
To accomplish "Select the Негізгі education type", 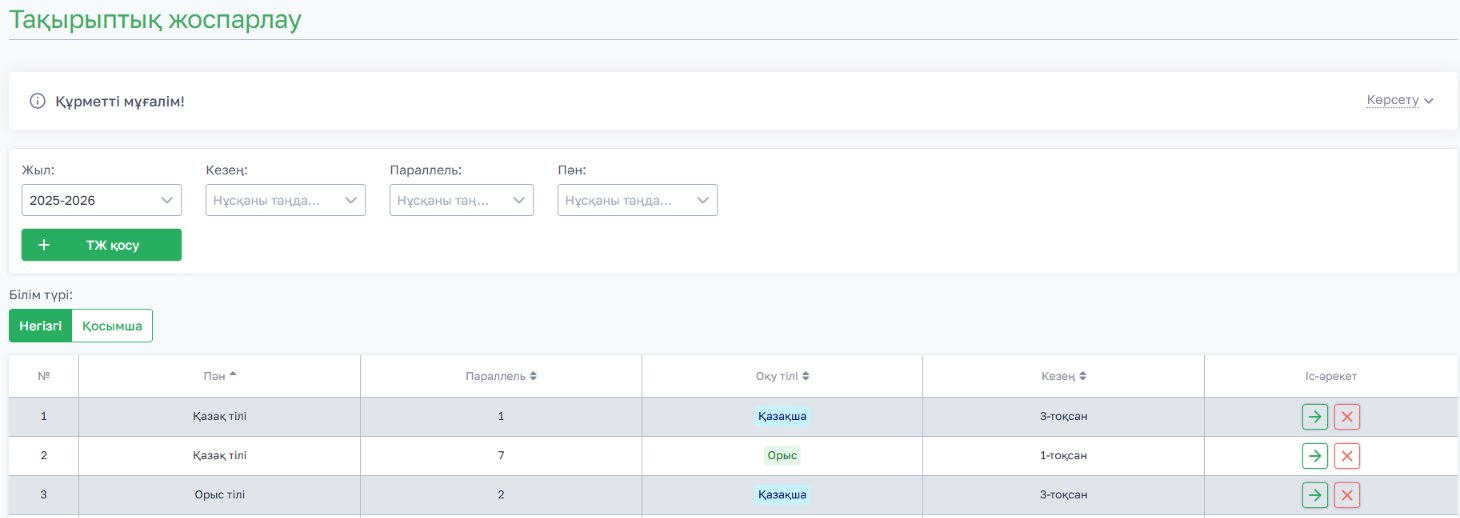I will [41, 326].
